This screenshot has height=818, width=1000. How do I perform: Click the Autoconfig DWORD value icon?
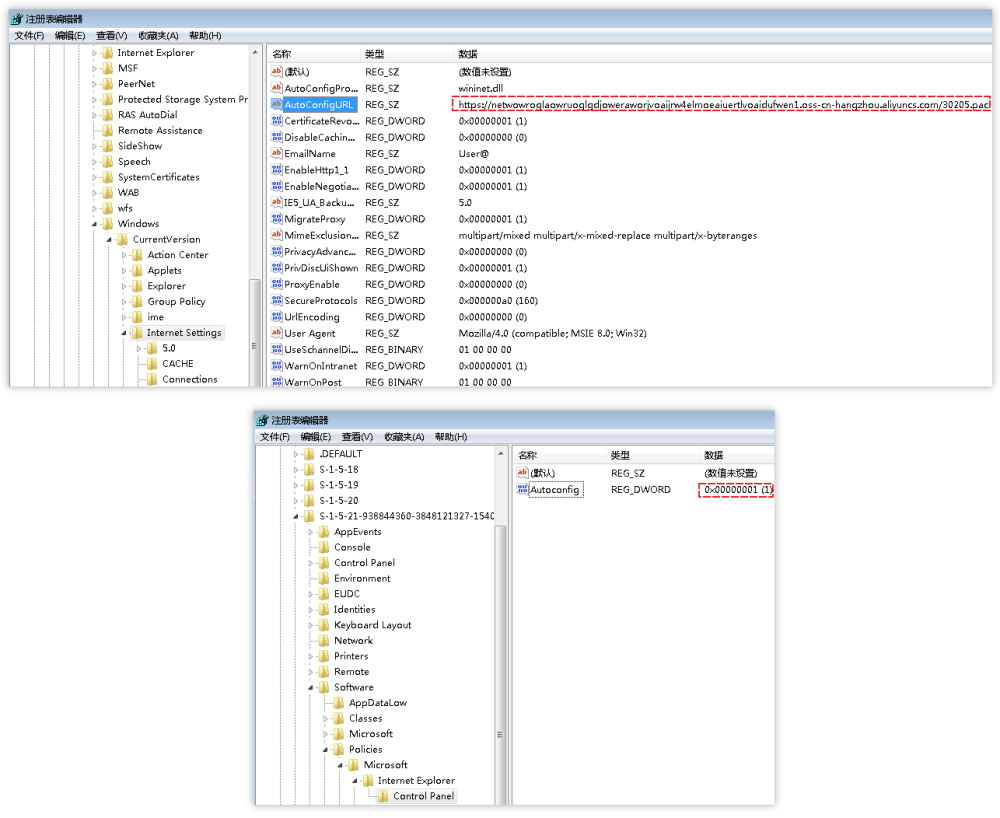coord(522,489)
